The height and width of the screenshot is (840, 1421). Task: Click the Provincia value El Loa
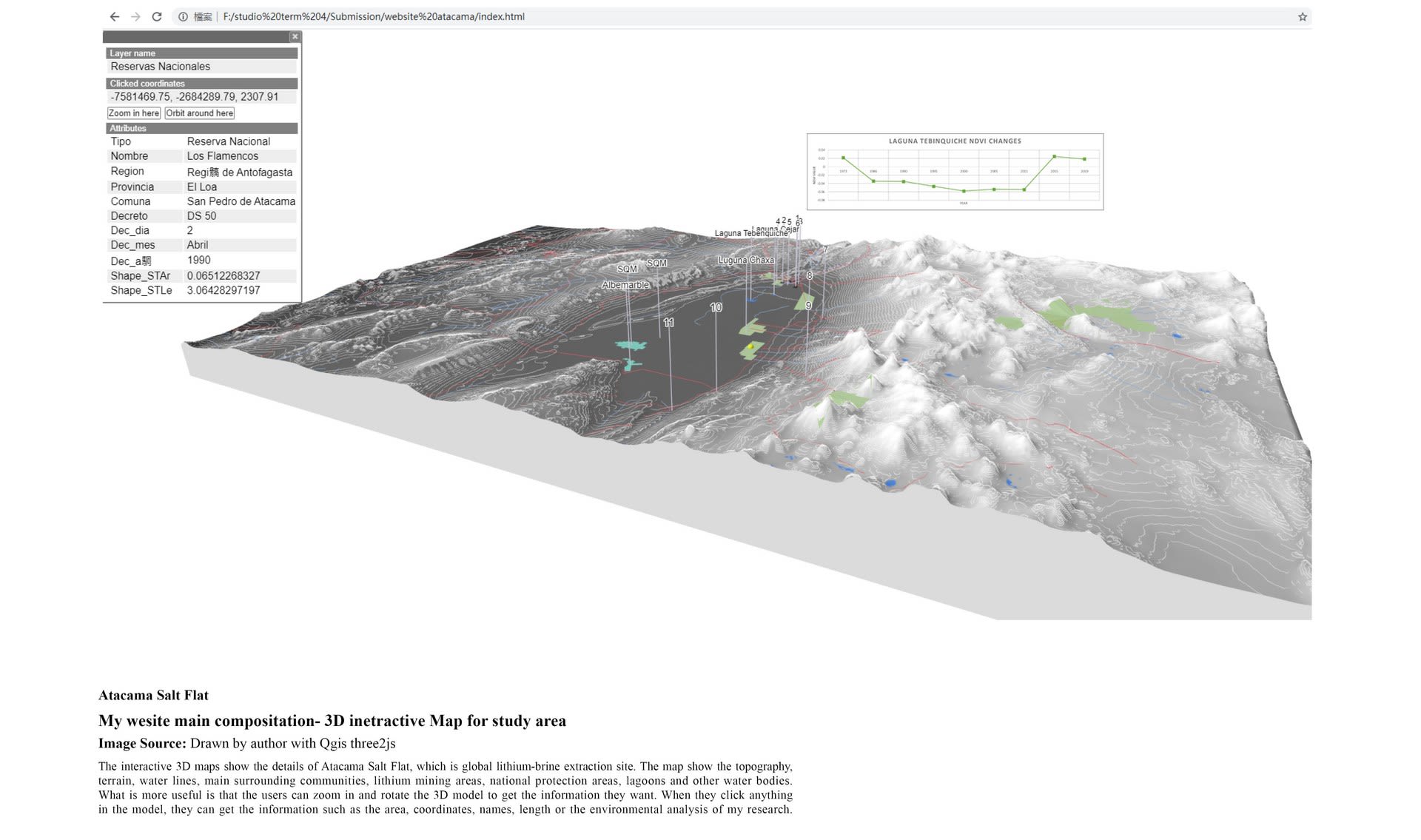coord(202,187)
